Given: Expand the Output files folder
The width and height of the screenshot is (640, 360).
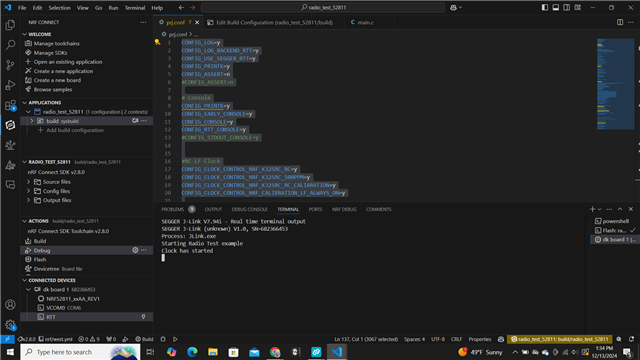Looking at the screenshot, I should (29, 200).
